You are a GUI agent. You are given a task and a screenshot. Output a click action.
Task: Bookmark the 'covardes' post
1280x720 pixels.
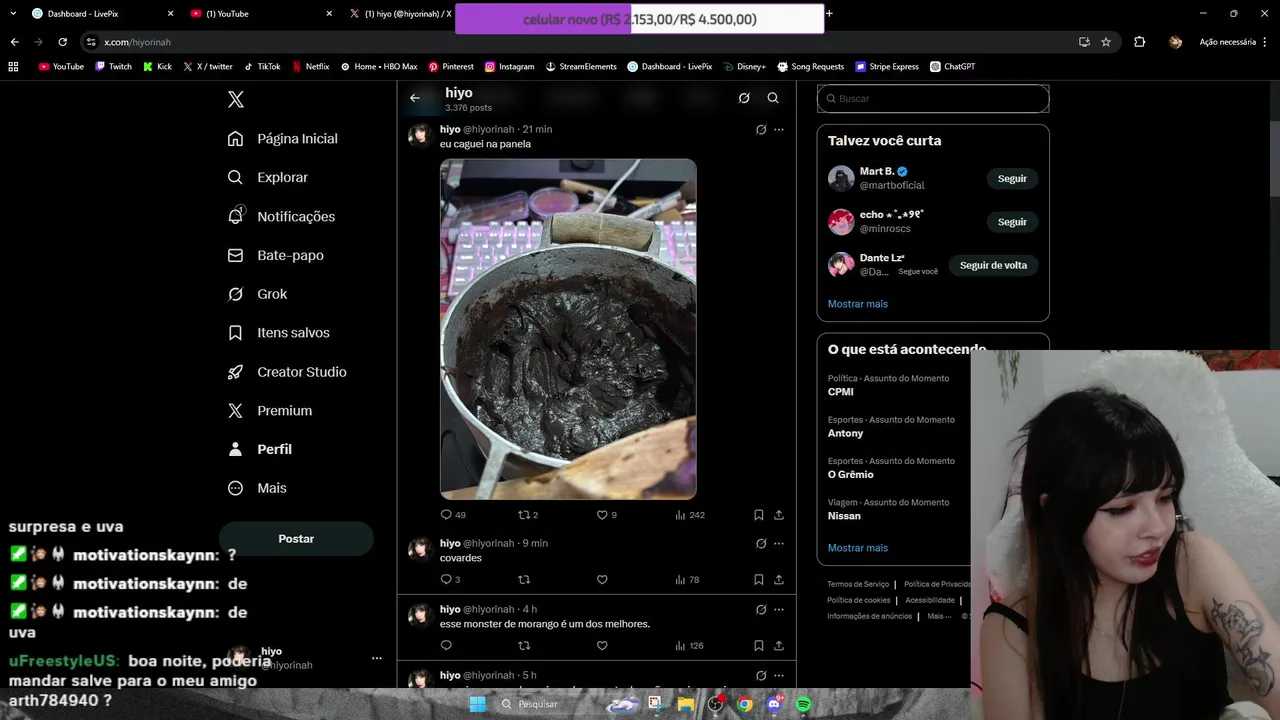[x=759, y=580]
